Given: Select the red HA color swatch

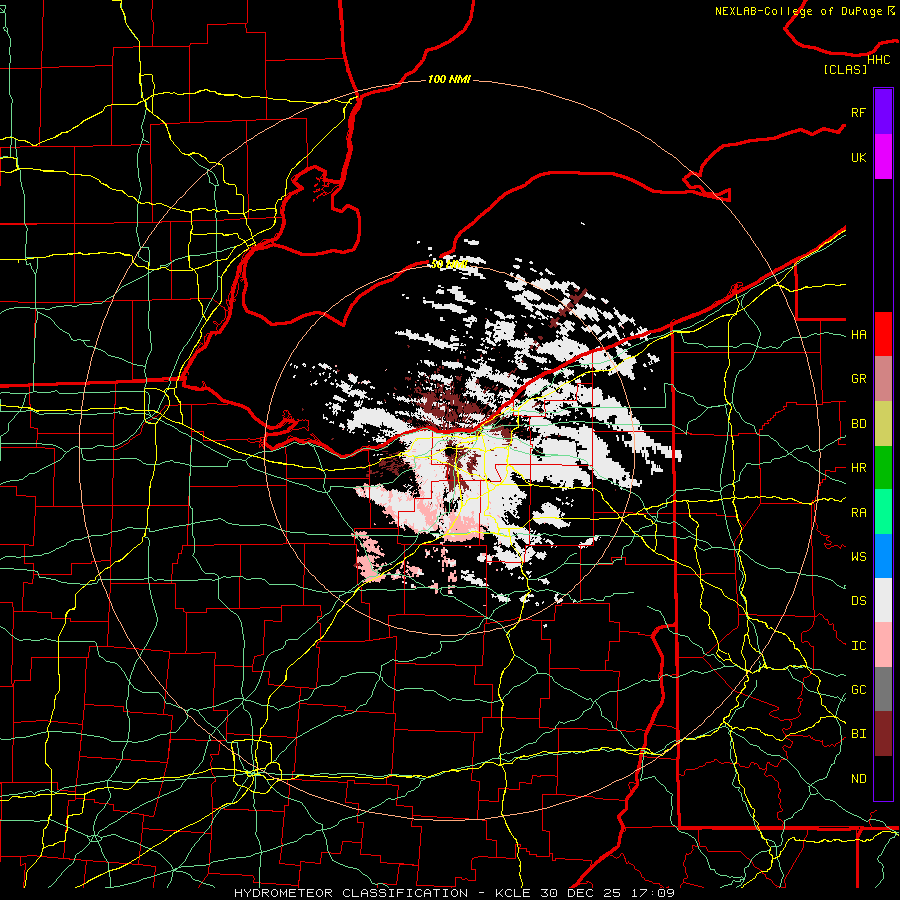Looking at the screenshot, I should (x=883, y=334).
